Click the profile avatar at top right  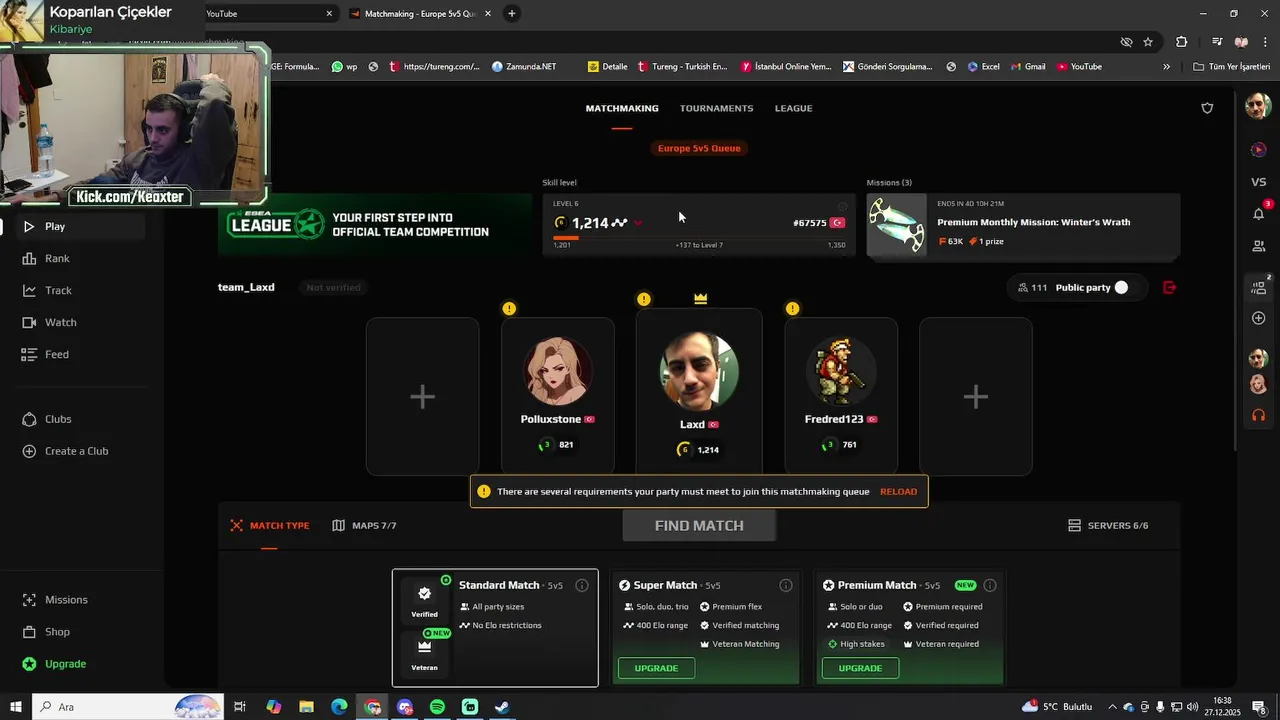tap(1258, 106)
